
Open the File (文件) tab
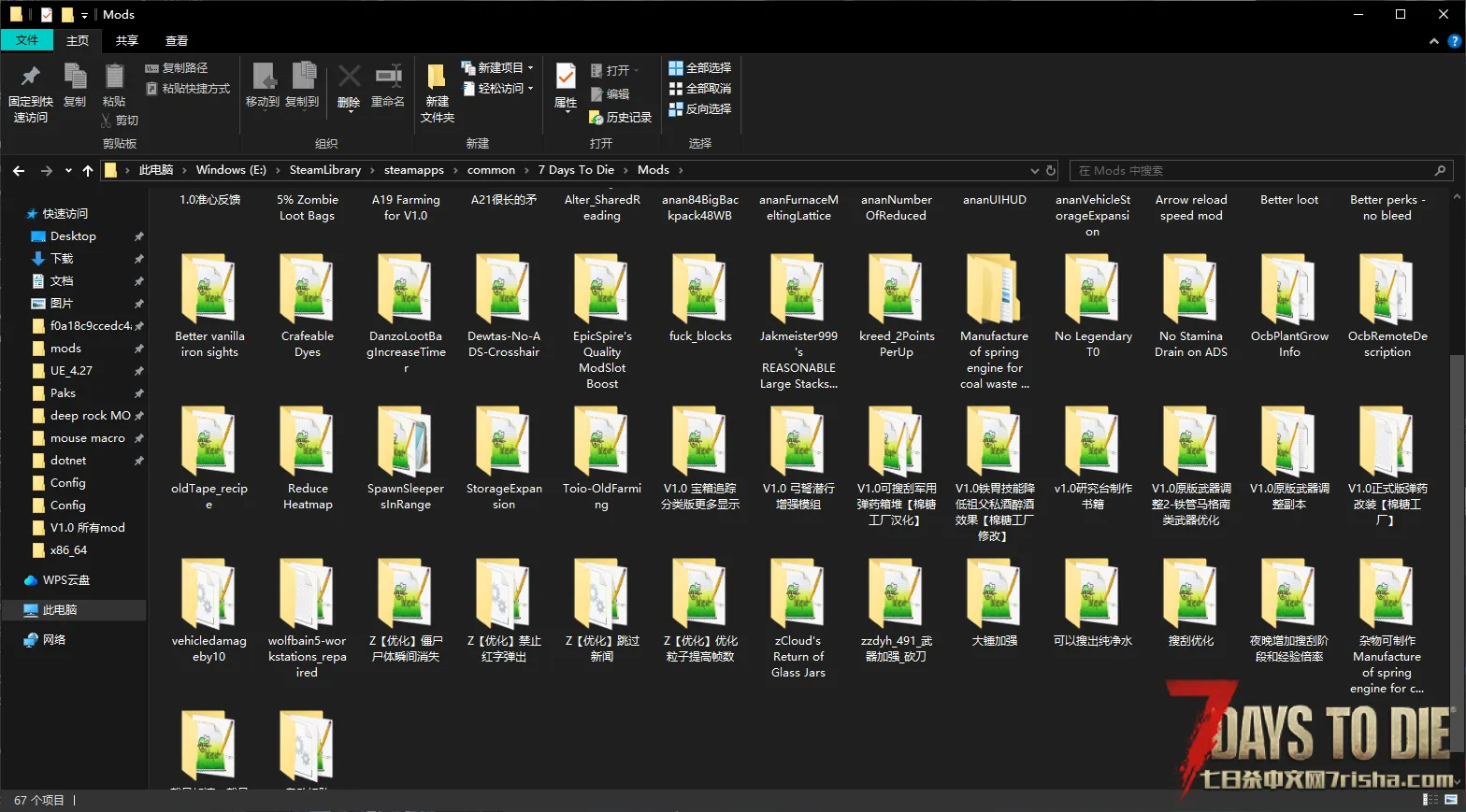pos(27,40)
